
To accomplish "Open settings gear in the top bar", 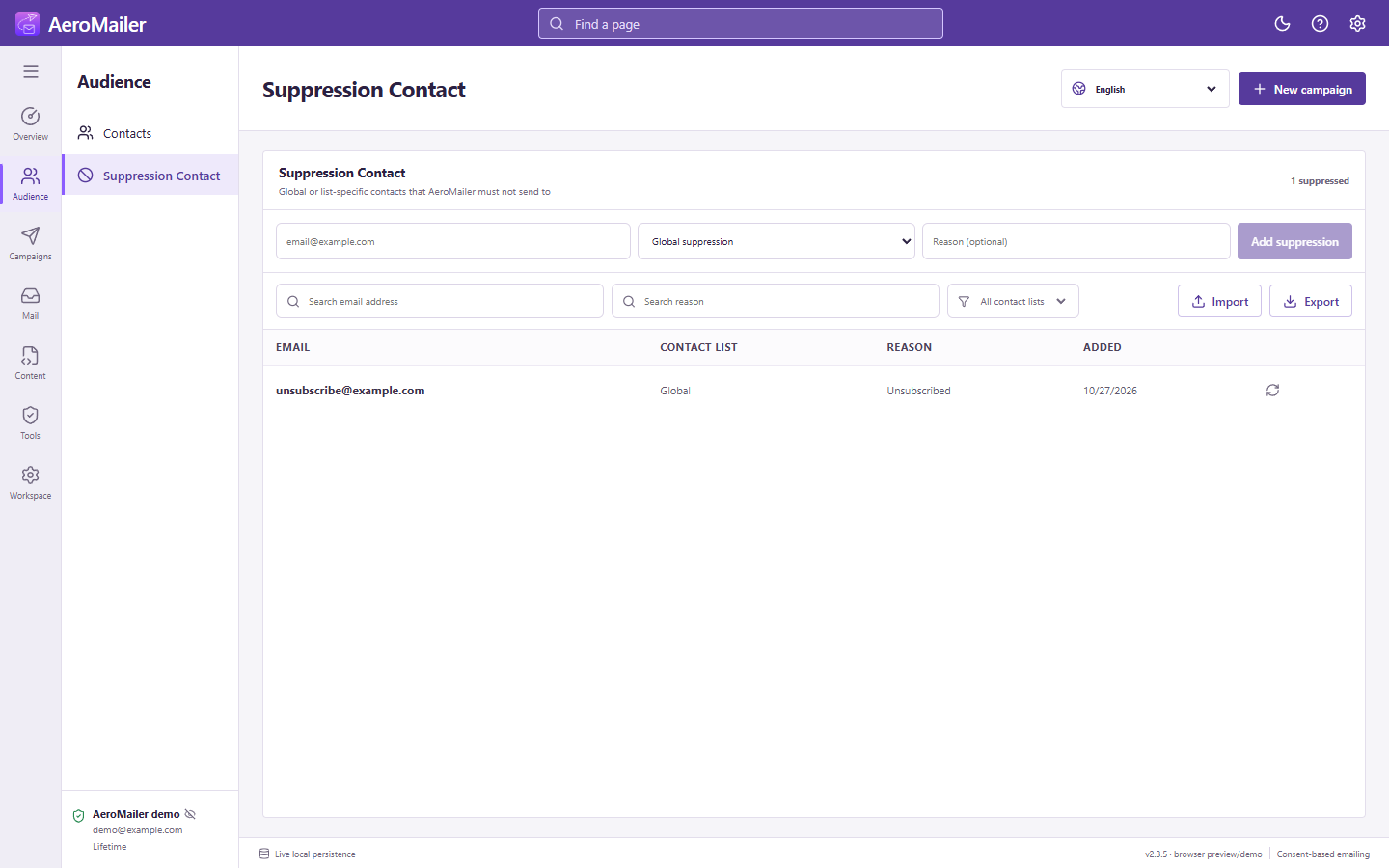I will click(x=1357, y=23).
